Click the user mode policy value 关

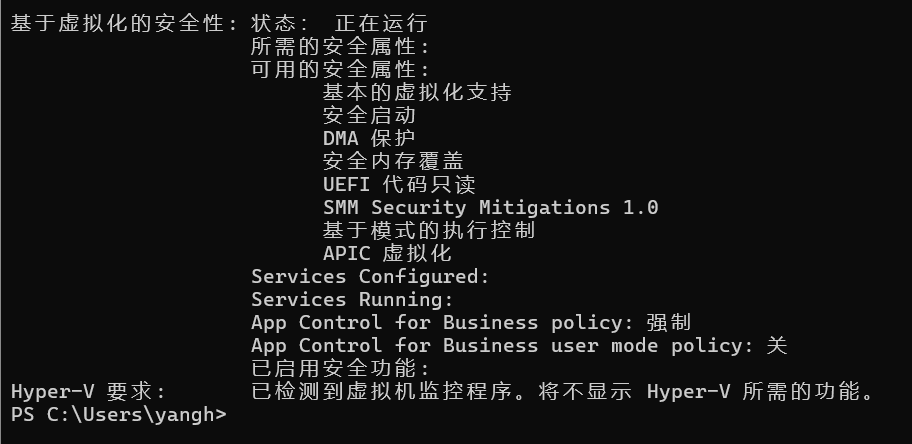(x=777, y=345)
